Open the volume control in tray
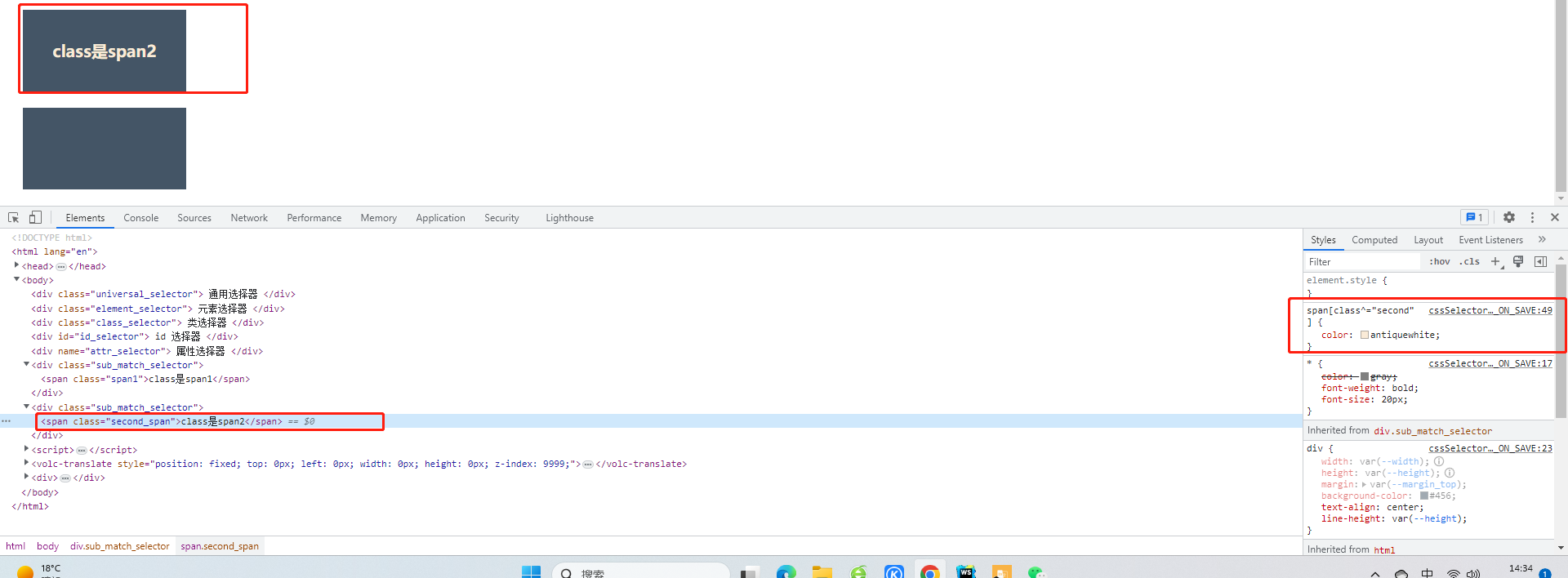Screen dimensions: 1568x578 1473,573
